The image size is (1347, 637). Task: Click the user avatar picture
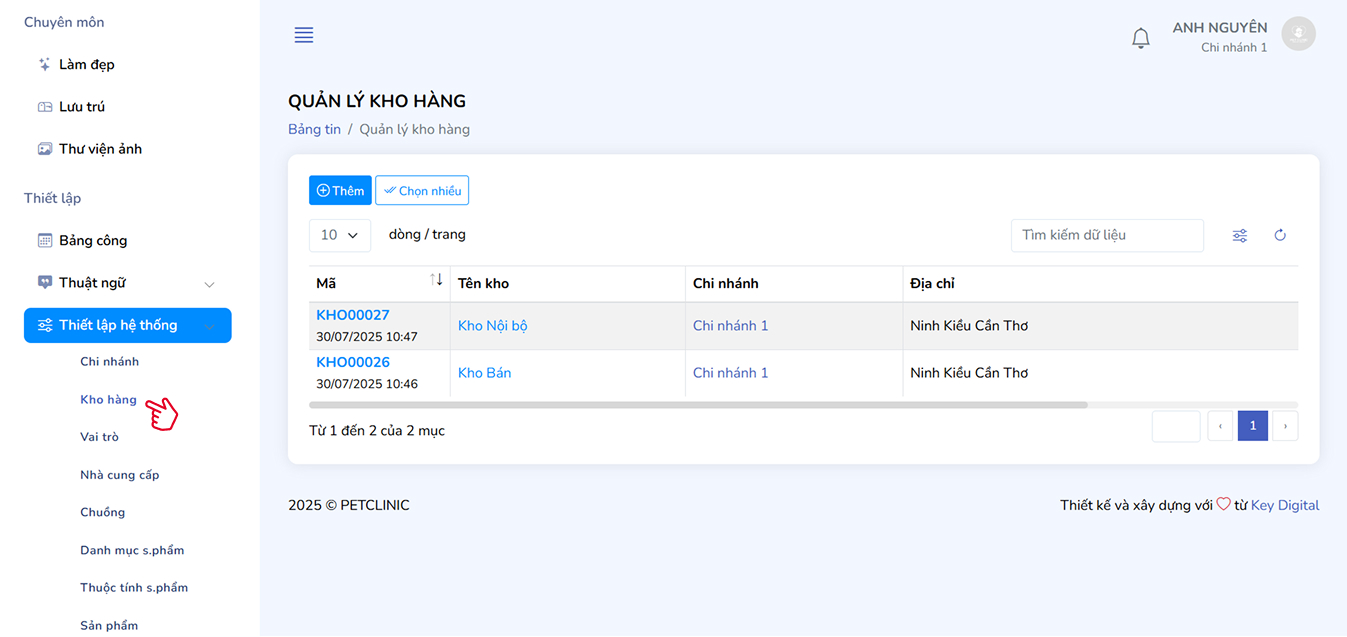pos(1298,34)
